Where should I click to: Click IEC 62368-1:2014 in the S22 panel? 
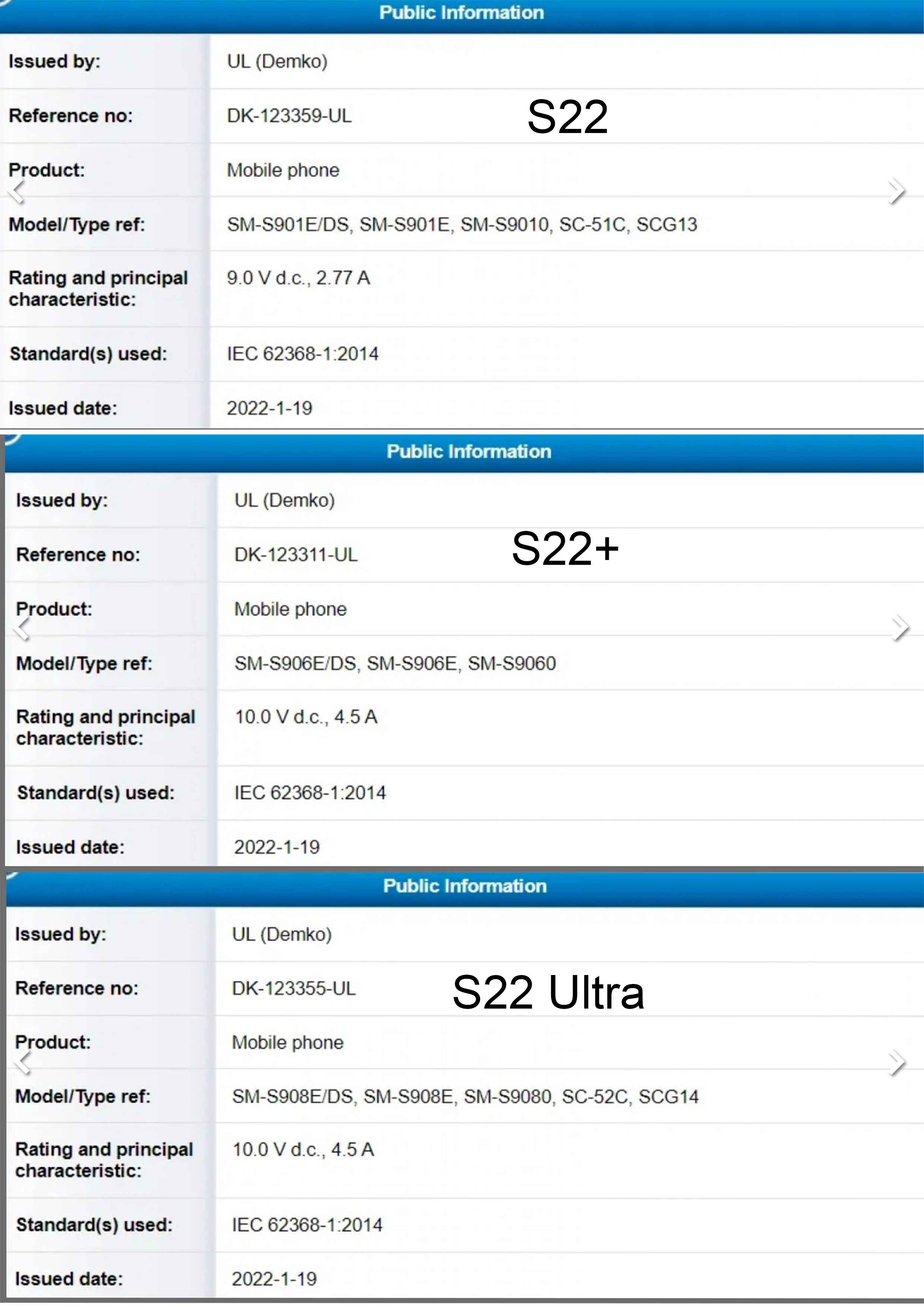pos(303,354)
